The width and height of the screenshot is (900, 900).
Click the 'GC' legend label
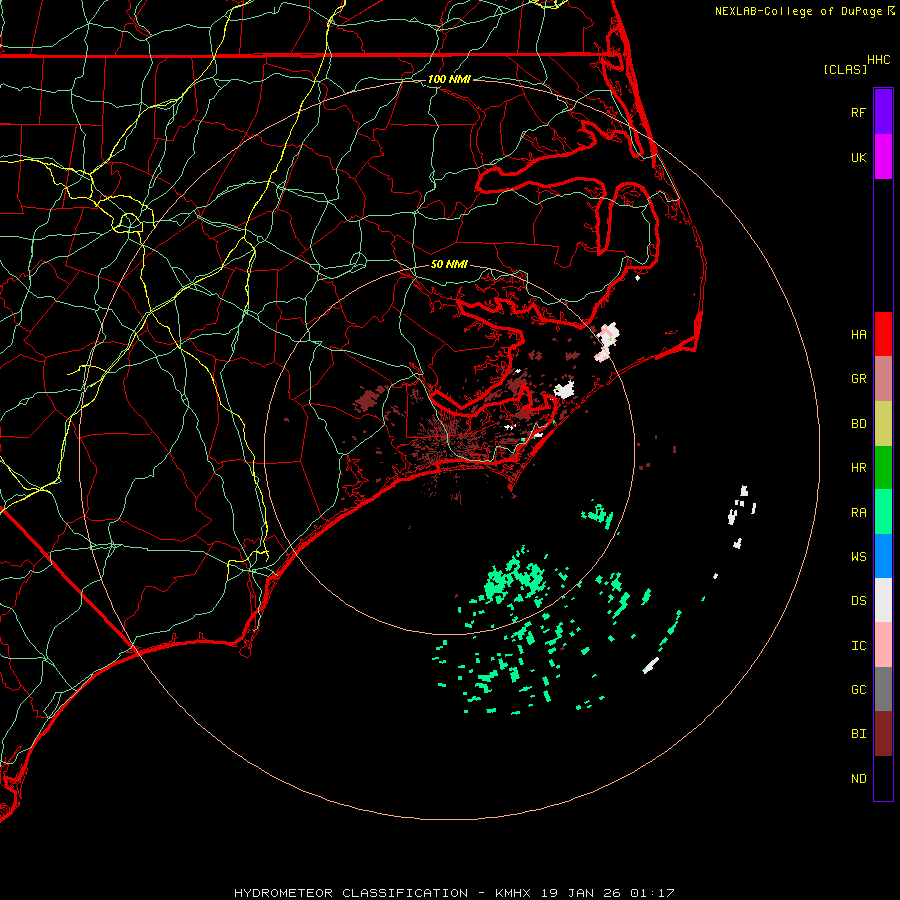tap(858, 690)
